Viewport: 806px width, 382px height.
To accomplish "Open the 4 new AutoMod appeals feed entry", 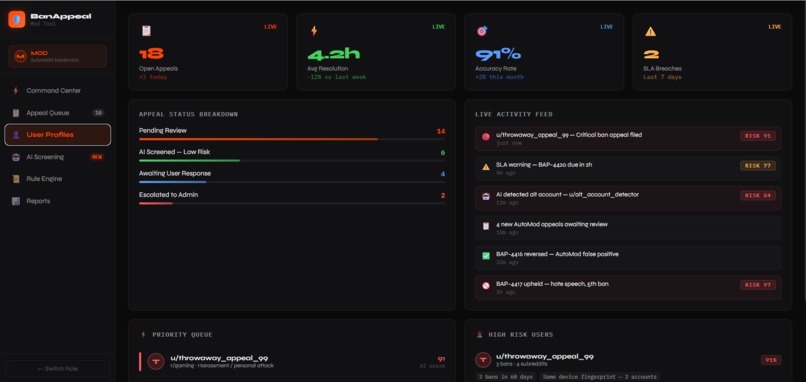I will (x=628, y=228).
